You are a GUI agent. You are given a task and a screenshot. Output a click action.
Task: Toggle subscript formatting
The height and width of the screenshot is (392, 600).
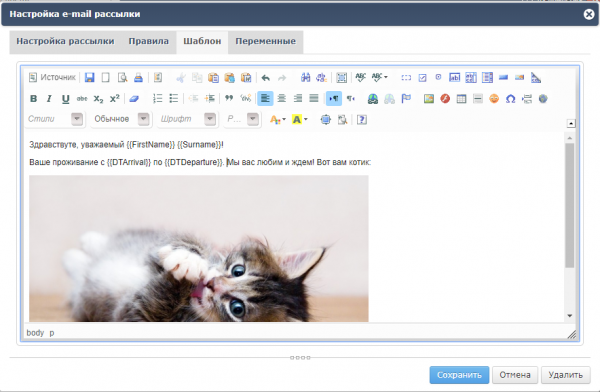(x=98, y=99)
